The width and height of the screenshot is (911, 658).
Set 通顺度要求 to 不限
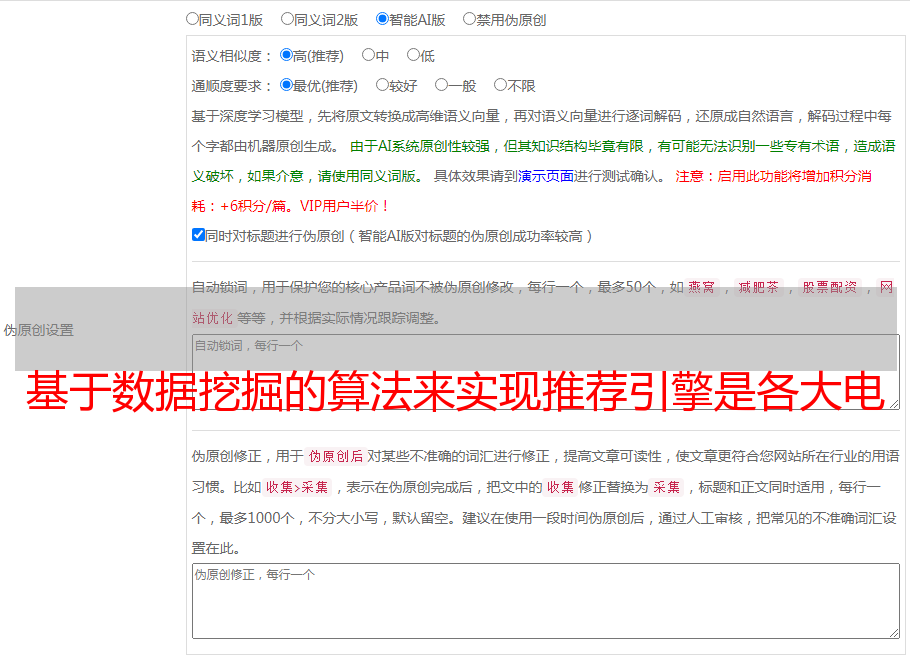(500, 85)
